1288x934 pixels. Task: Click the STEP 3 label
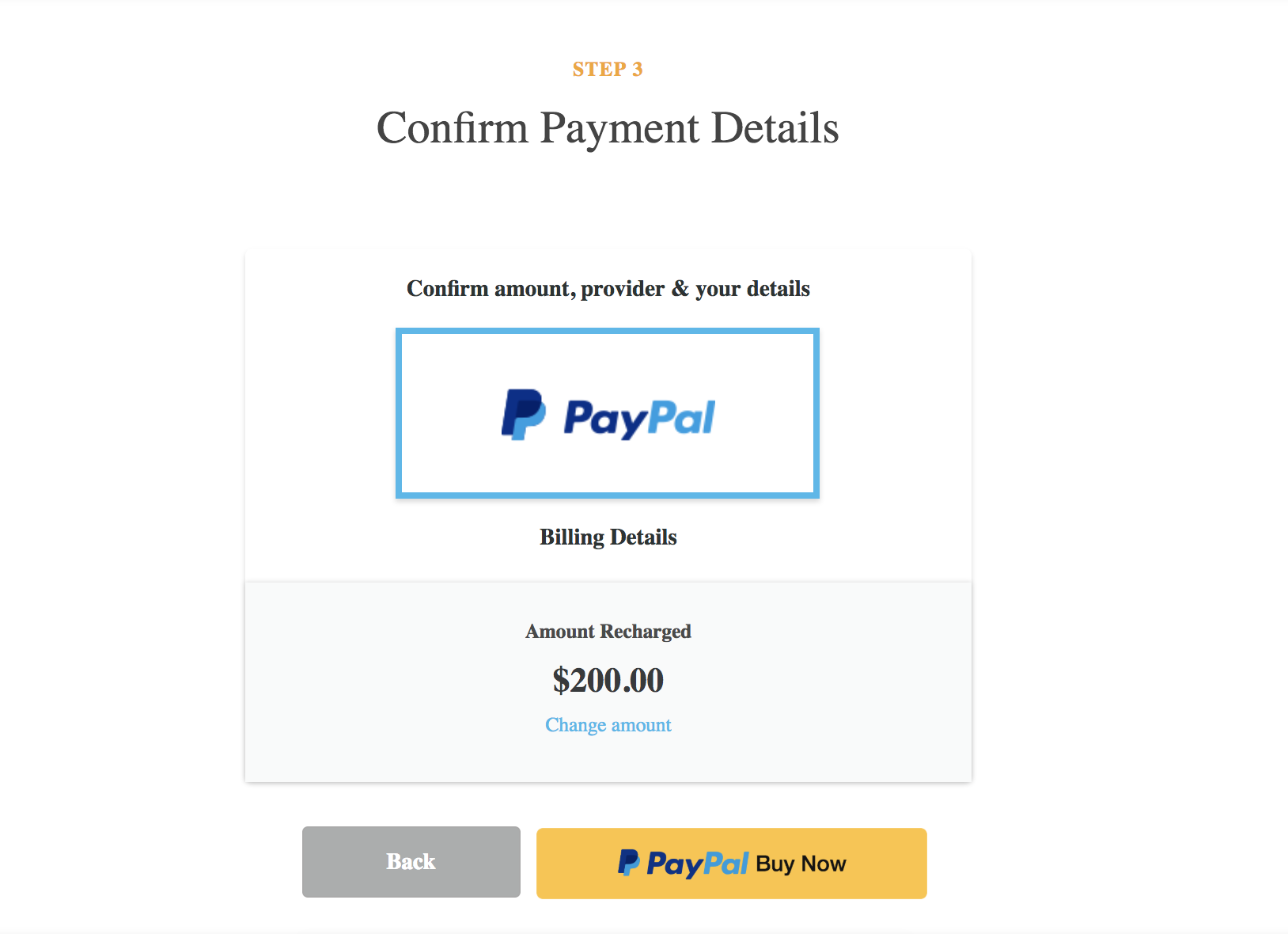click(608, 70)
